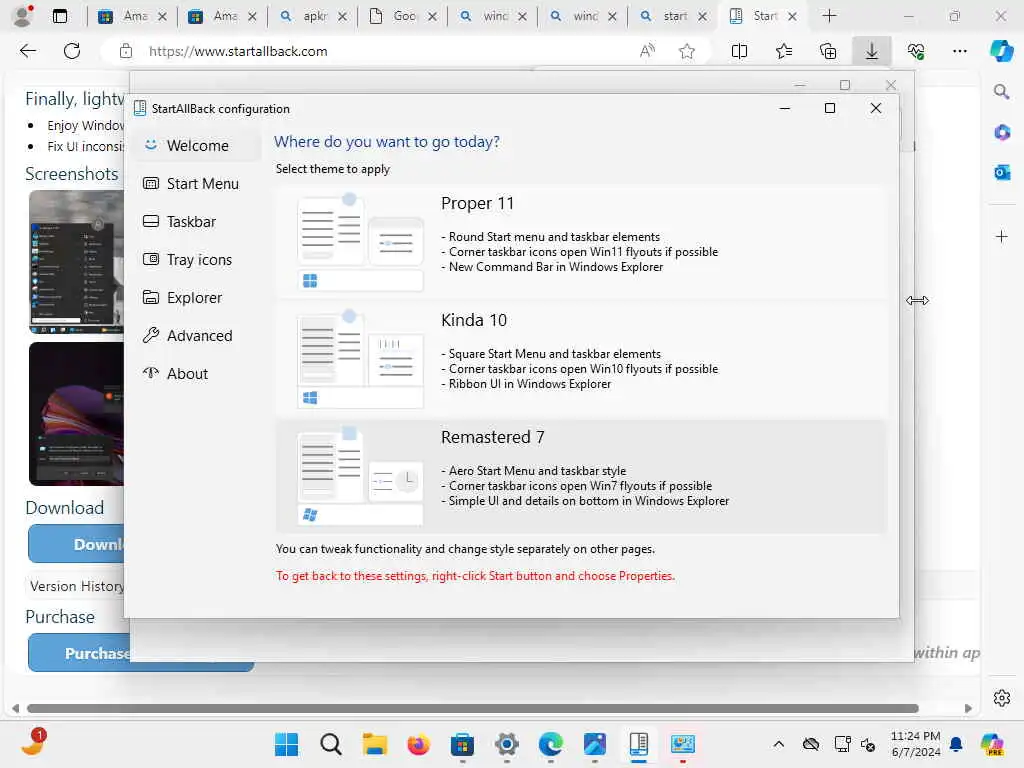The width and height of the screenshot is (1024, 768).
Task: Open the About page in sidebar
Action: point(197,373)
